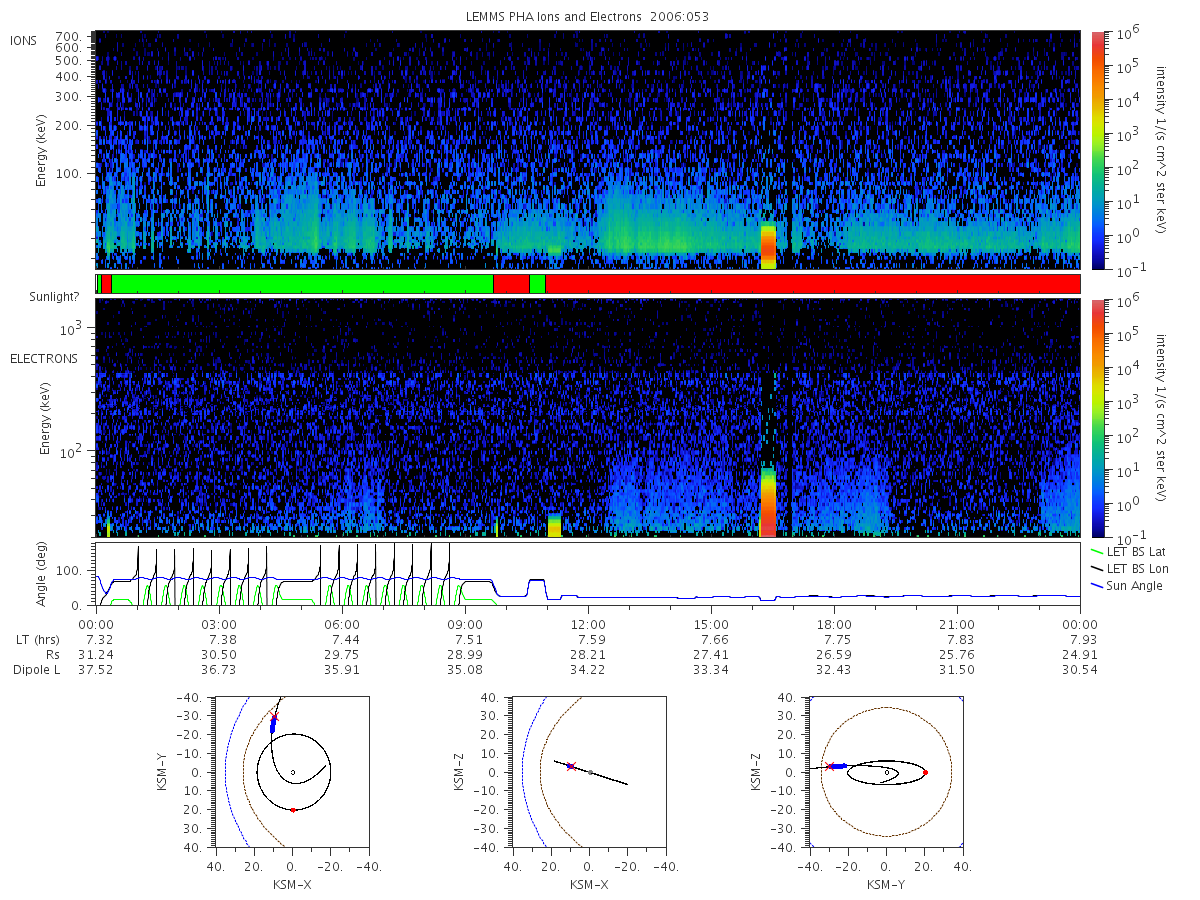Click the Rs value 28.21
The width and height of the screenshot is (1200, 900).
click(590, 654)
